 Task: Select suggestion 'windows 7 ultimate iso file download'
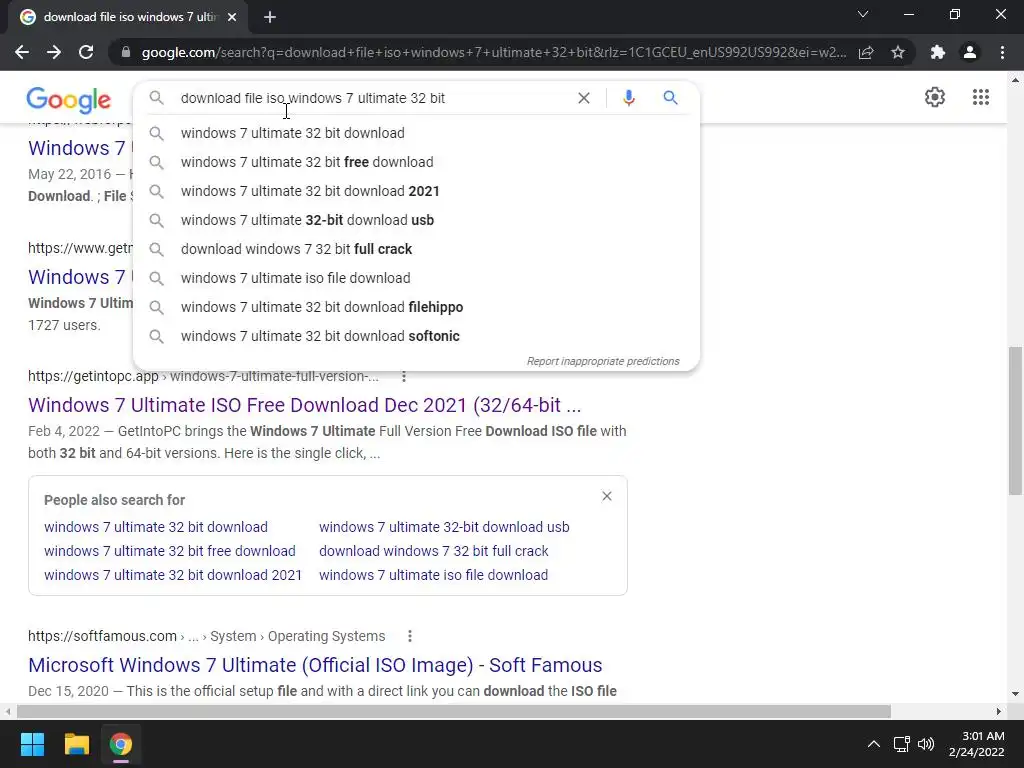pos(416,278)
